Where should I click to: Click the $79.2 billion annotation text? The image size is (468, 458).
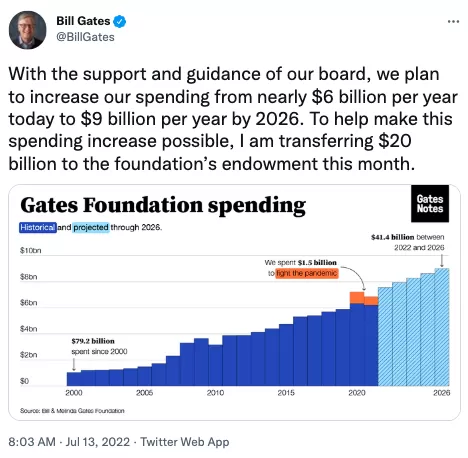(99, 346)
